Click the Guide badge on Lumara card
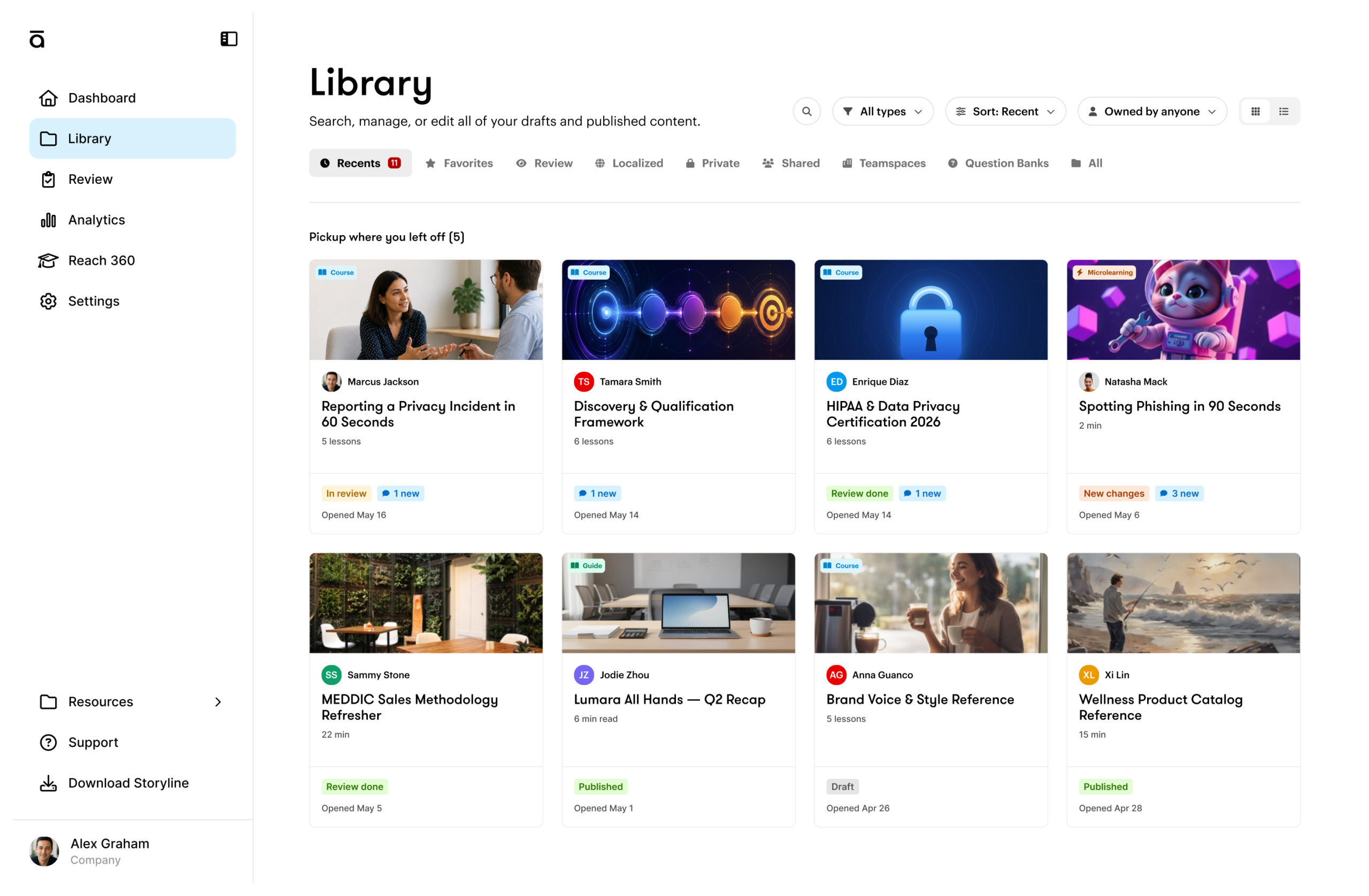The image size is (1369, 896). [586, 566]
